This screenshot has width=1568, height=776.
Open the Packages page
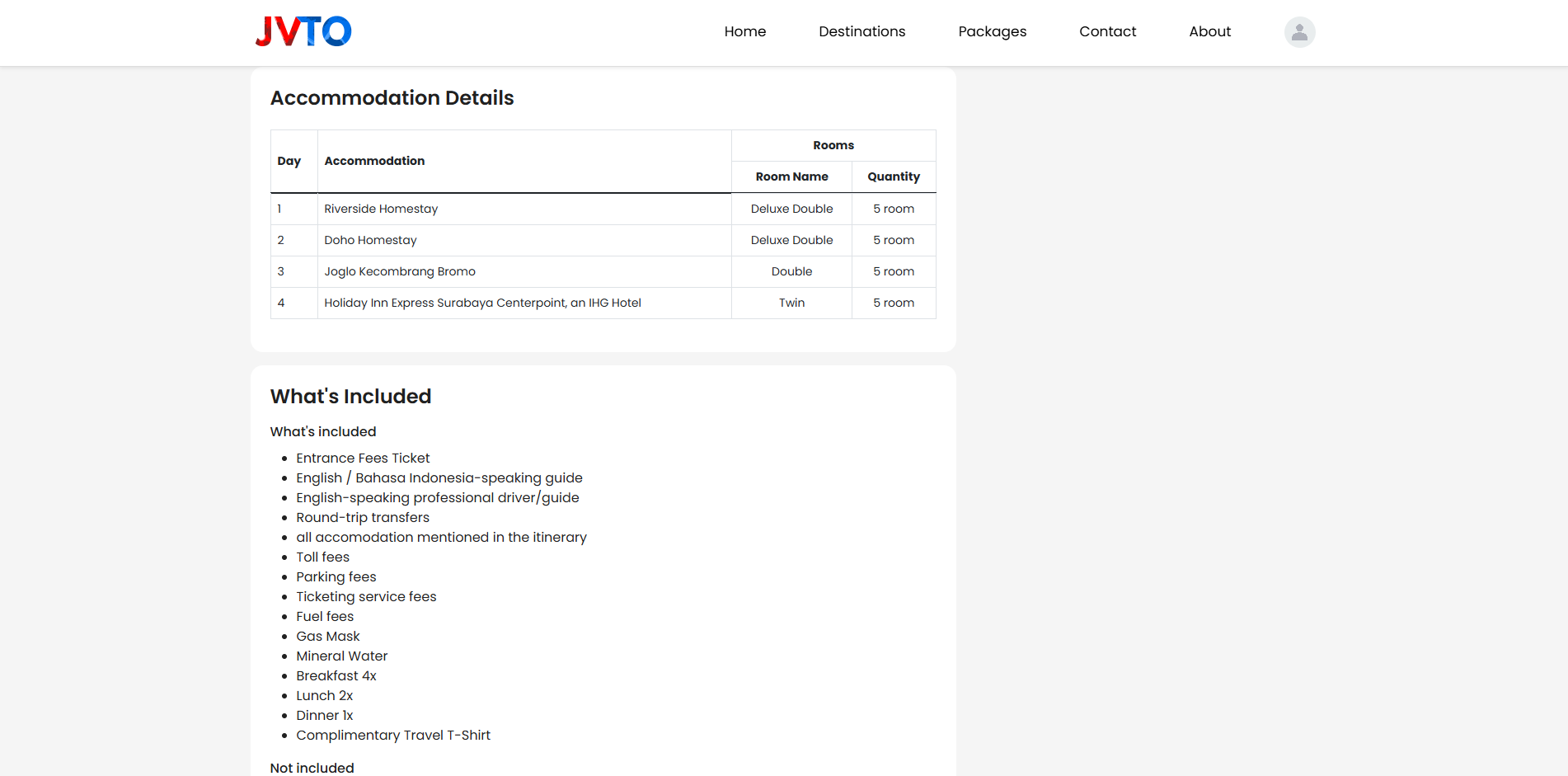point(992,31)
